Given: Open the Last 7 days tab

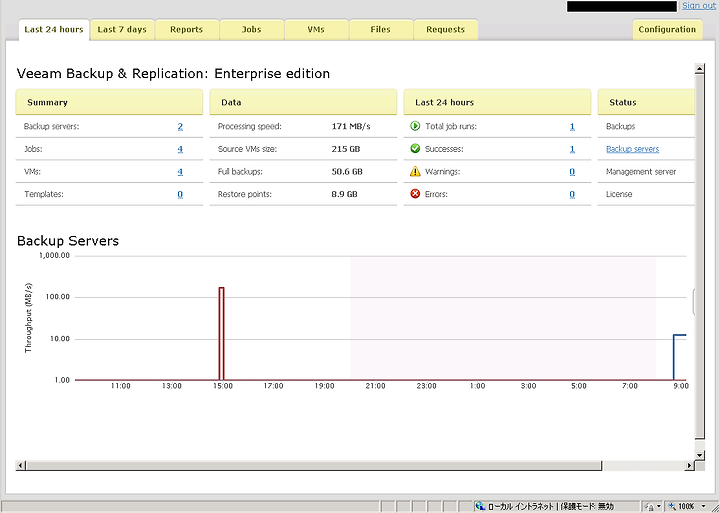Looking at the screenshot, I should click(x=122, y=29).
